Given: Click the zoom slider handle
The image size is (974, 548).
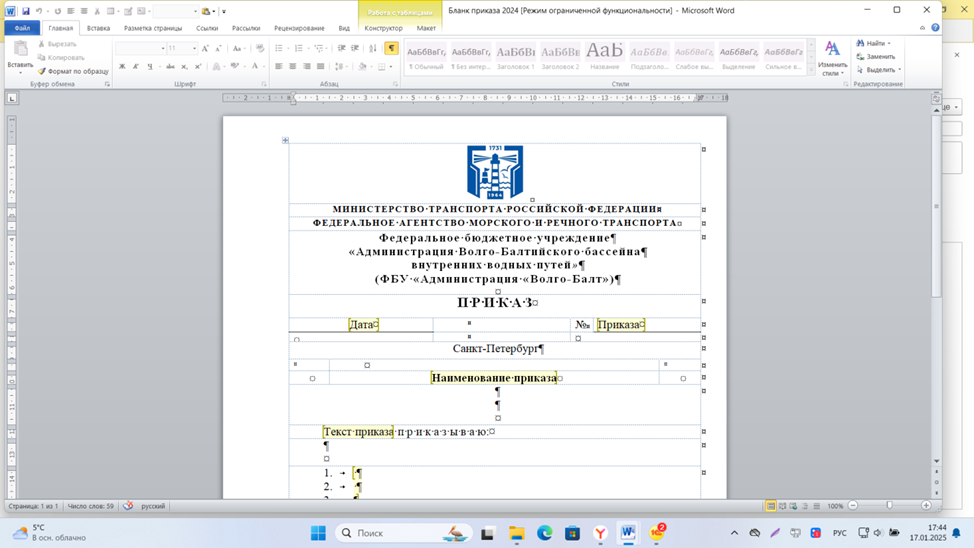Looking at the screenshot, I should click(x=890, y=506).
